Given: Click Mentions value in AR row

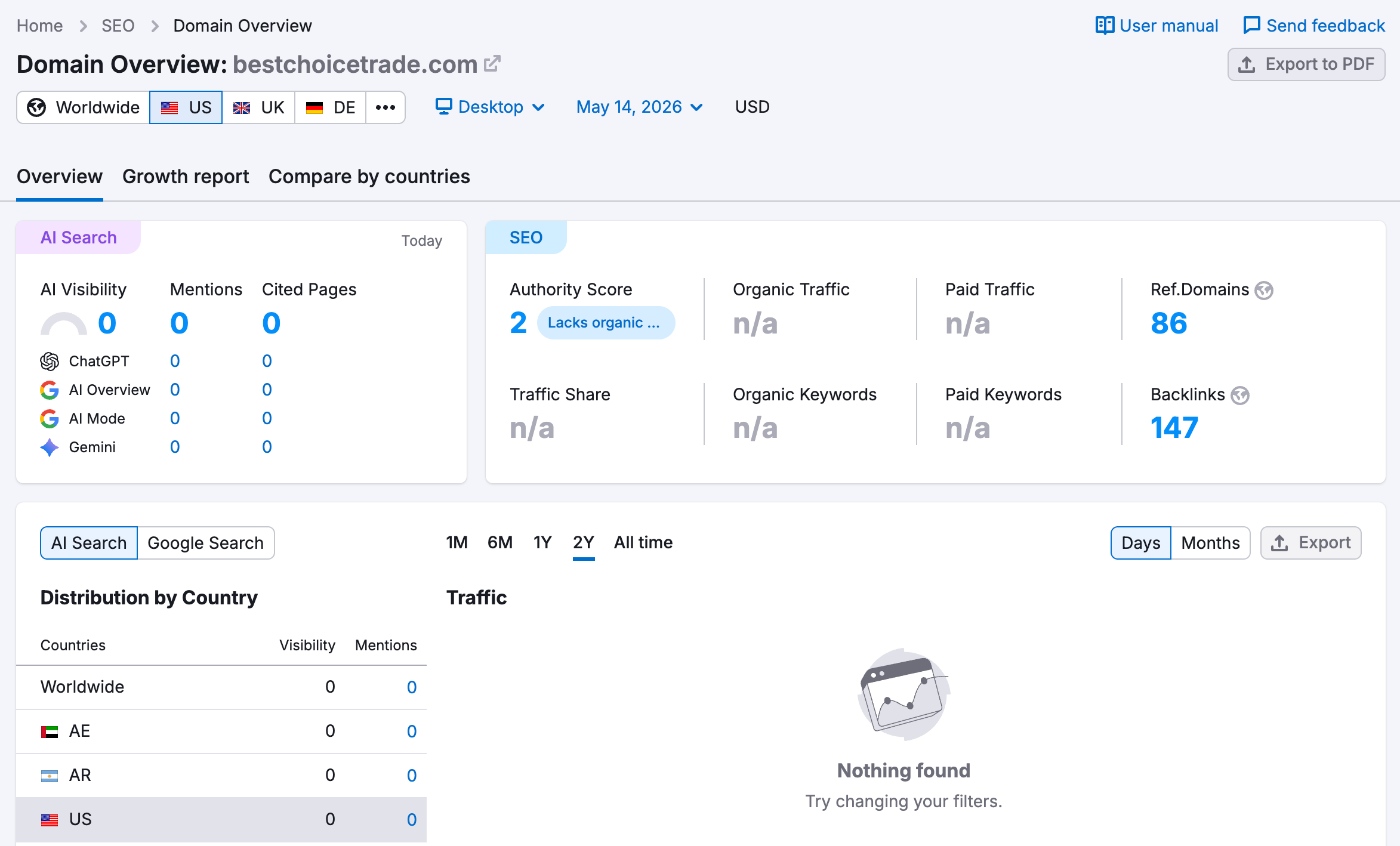Looking at the screenshot, I should pos(412,776).
